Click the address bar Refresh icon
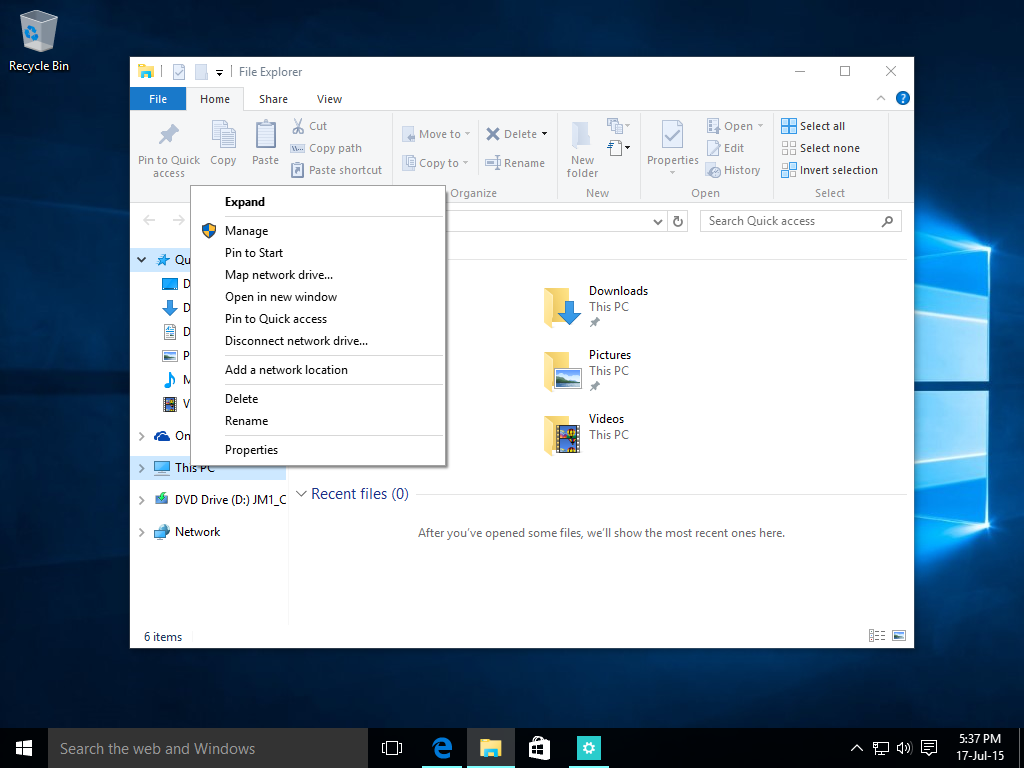Image resolution: width=1024 pixels, height=768 pixels. click(678, 221)
